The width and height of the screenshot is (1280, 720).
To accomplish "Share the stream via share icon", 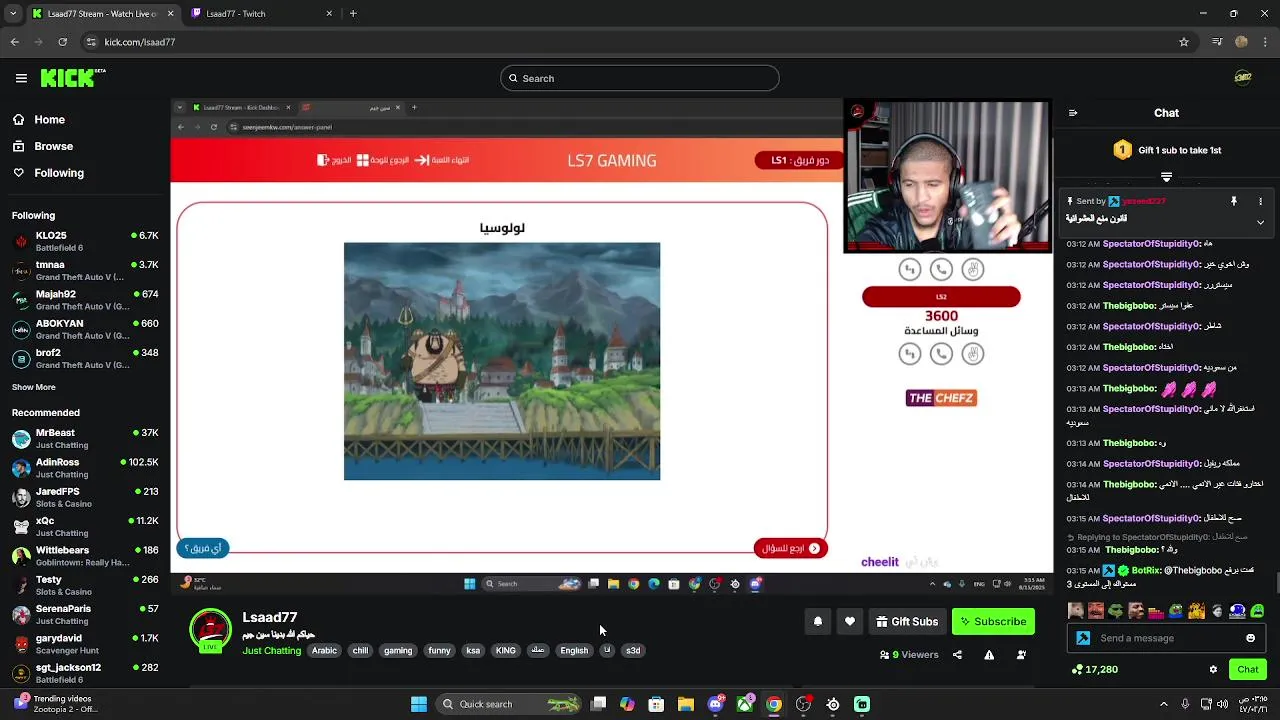I will coord(957,655).
